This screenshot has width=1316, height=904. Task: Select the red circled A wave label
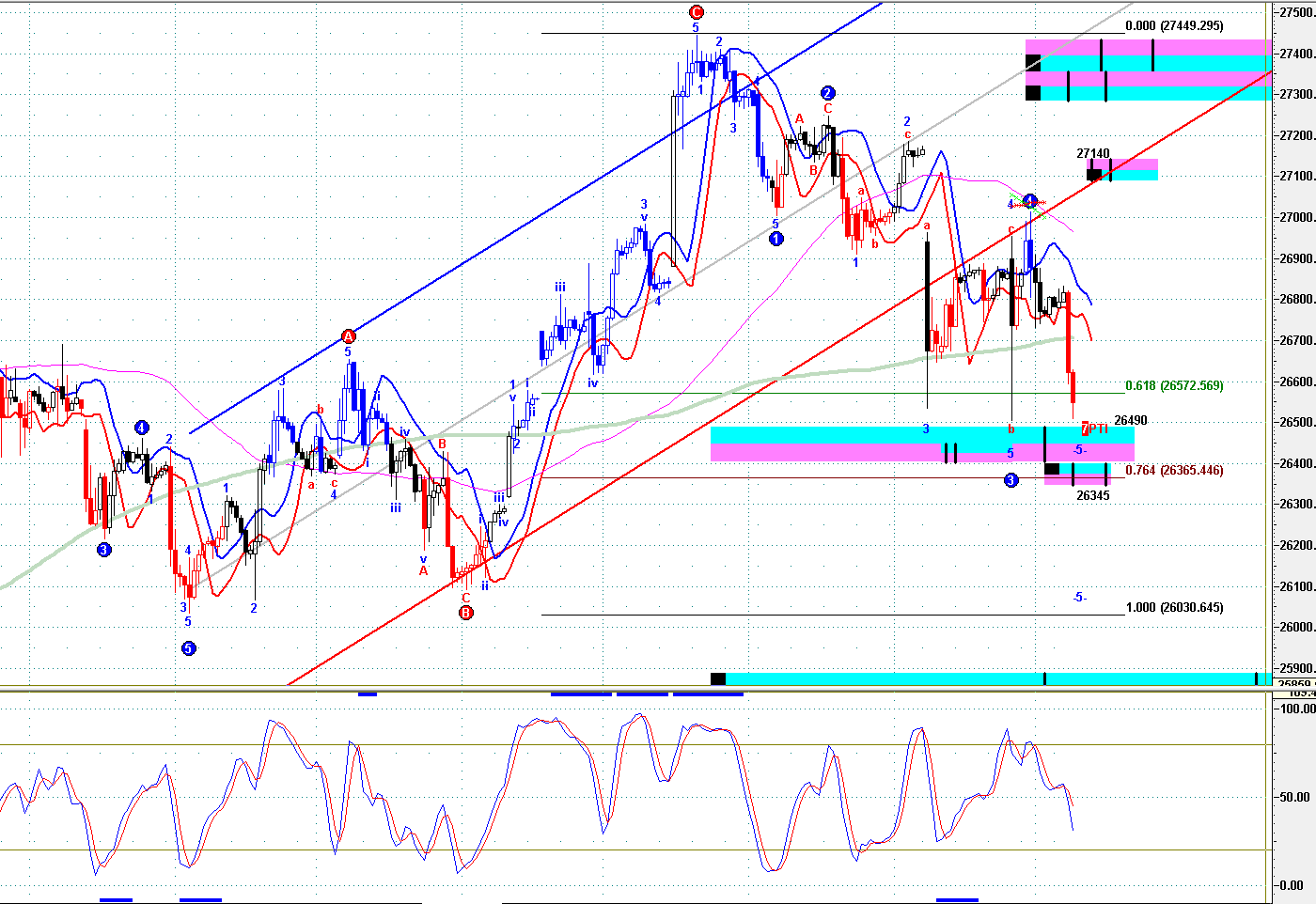[348, 336]
